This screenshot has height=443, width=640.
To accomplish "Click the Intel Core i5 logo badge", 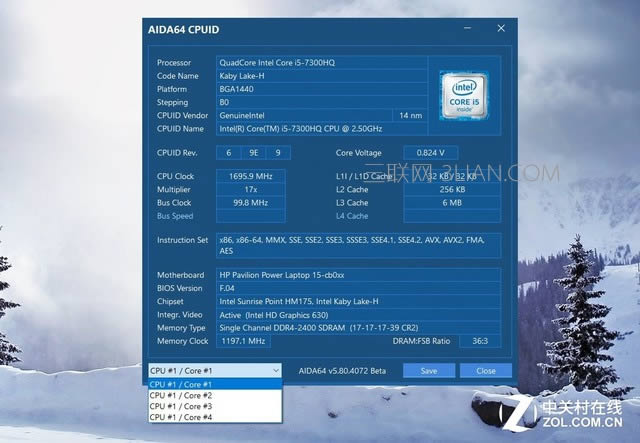I will click(x=464, y=96).
